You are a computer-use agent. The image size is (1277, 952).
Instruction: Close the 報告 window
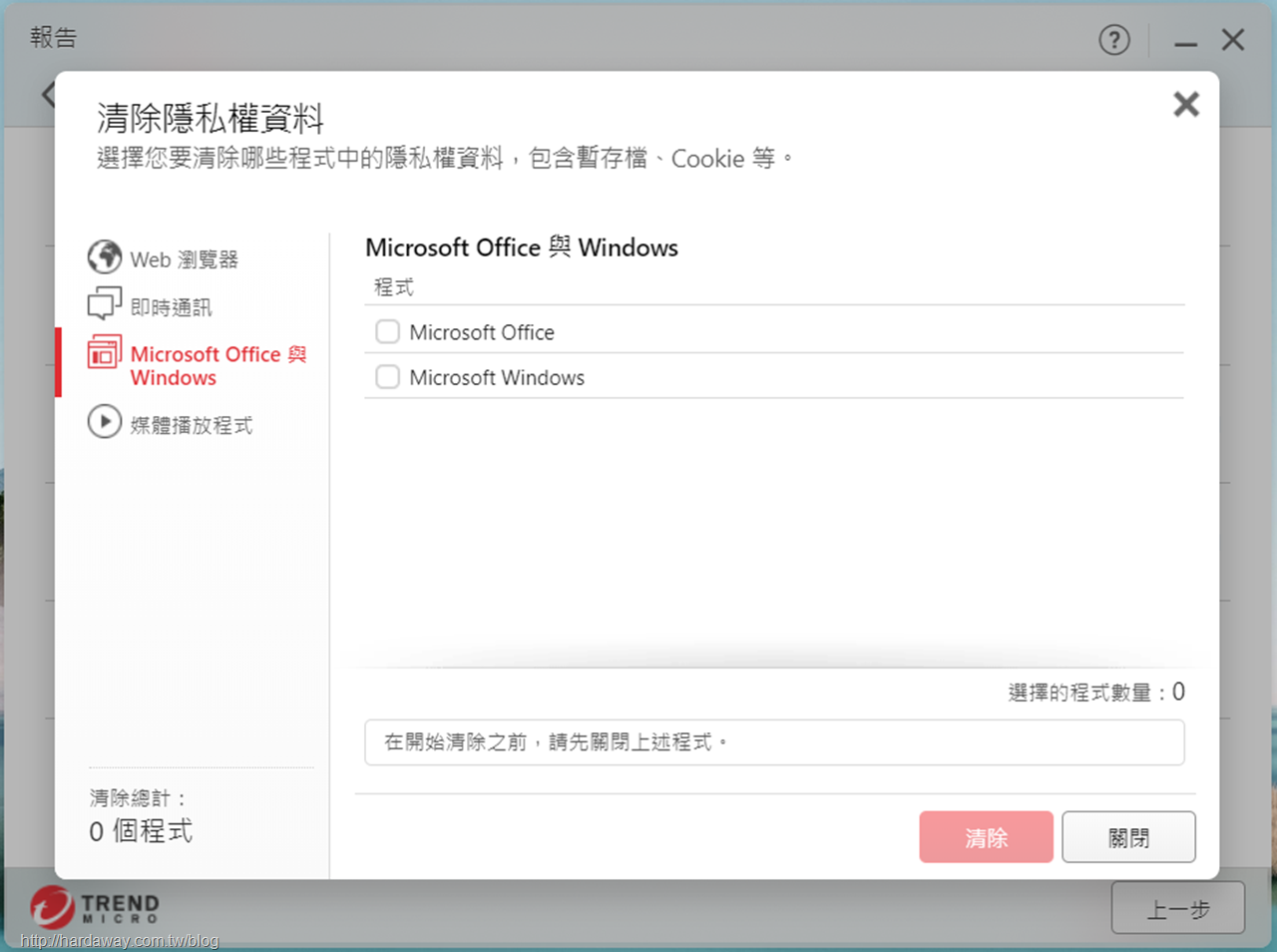click(x=1233, y=40)
